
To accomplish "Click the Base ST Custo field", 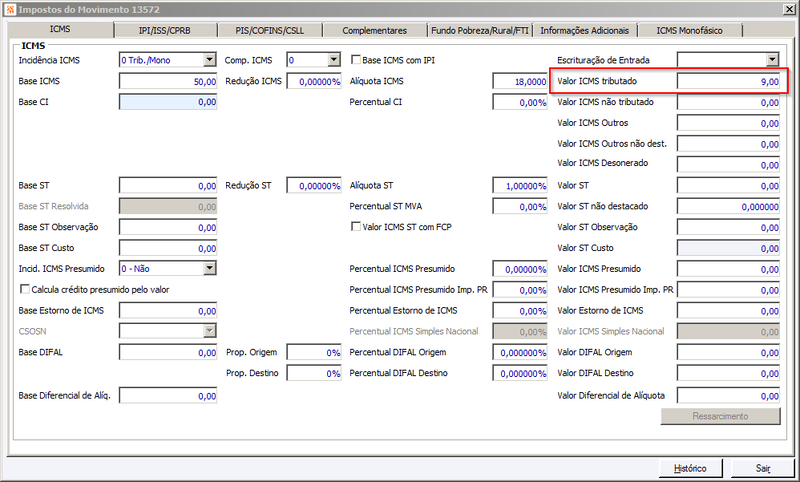I will click(168, 248).
